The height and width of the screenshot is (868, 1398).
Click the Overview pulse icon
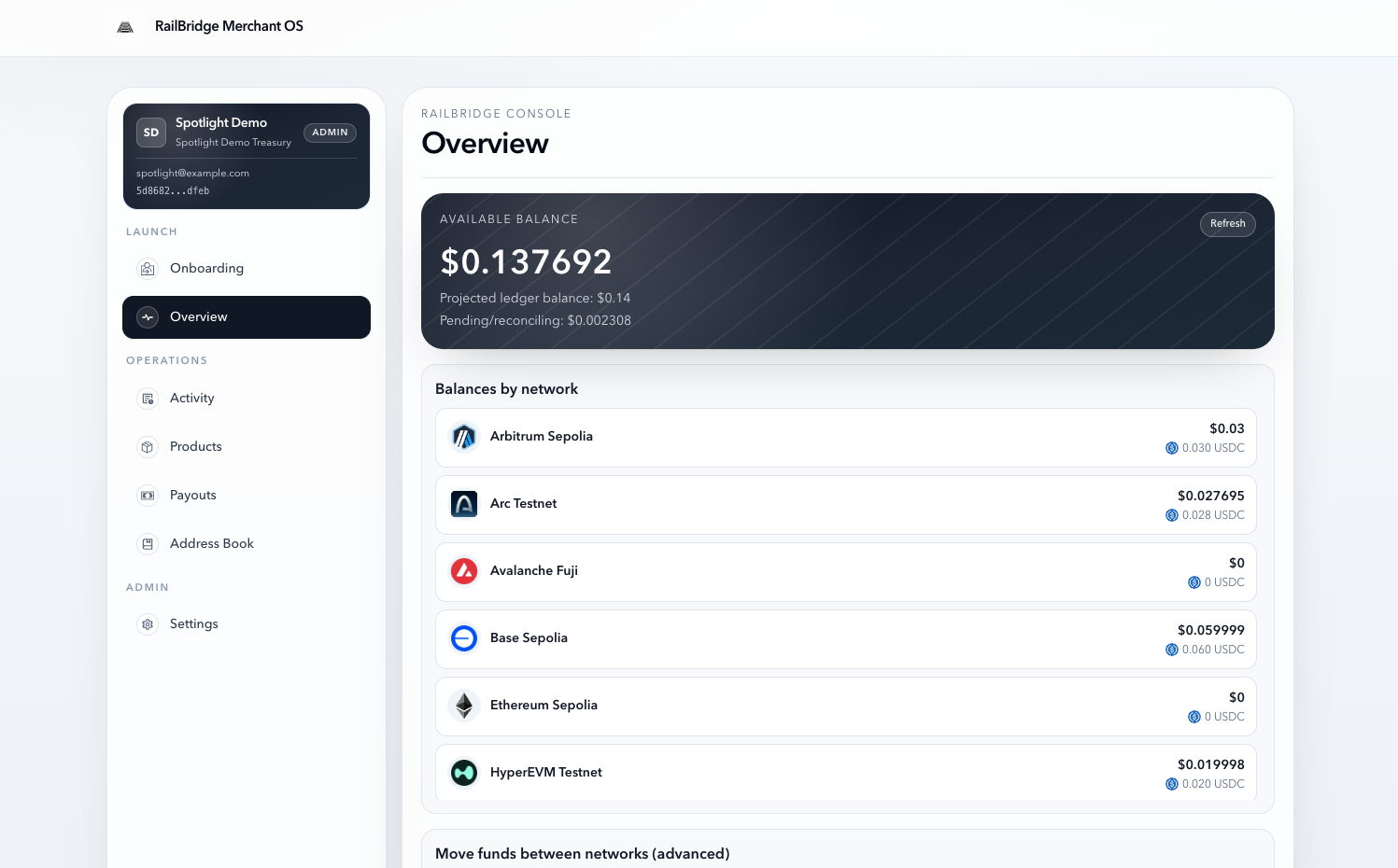coord(148,317)
